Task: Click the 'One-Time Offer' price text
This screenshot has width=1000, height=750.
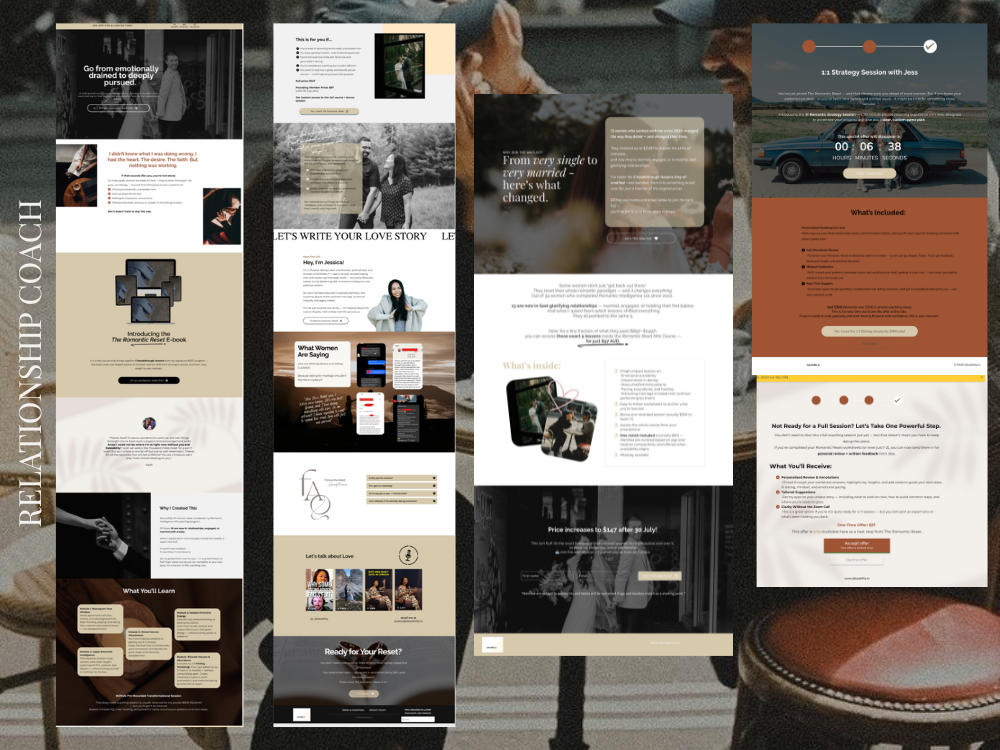Action: 857,525
